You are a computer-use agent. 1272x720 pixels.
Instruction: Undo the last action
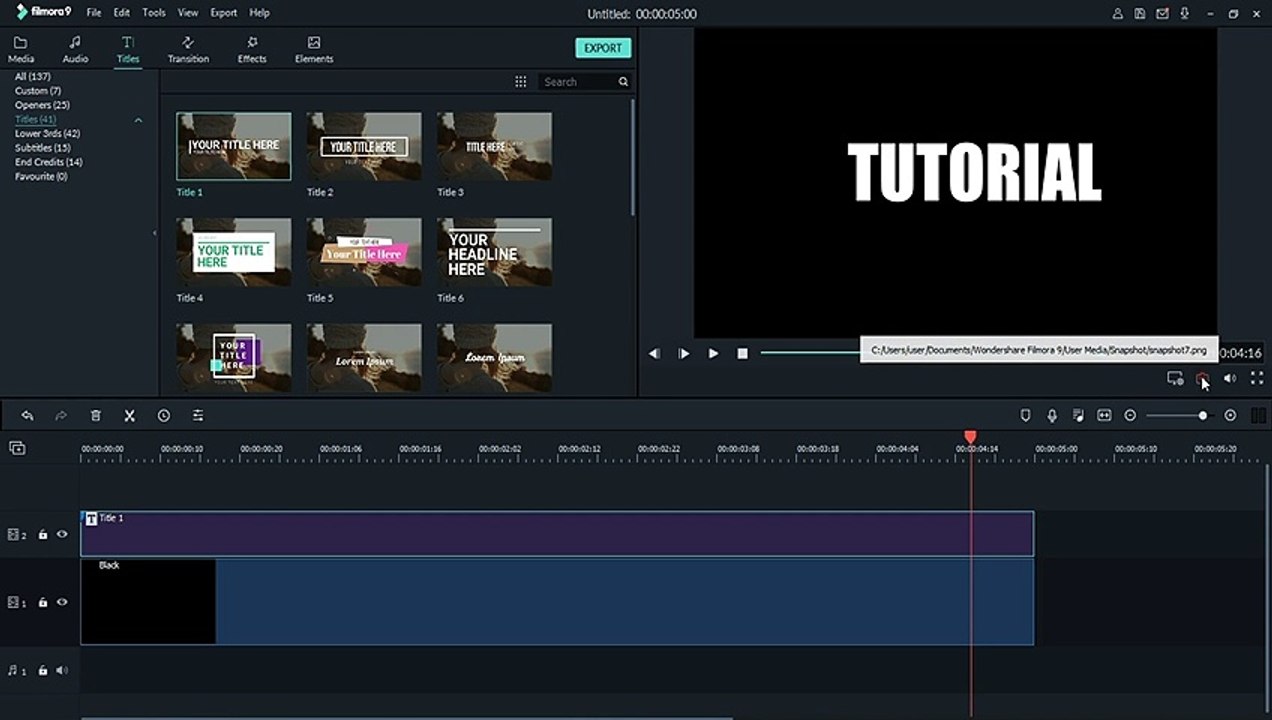click(27, 415)
